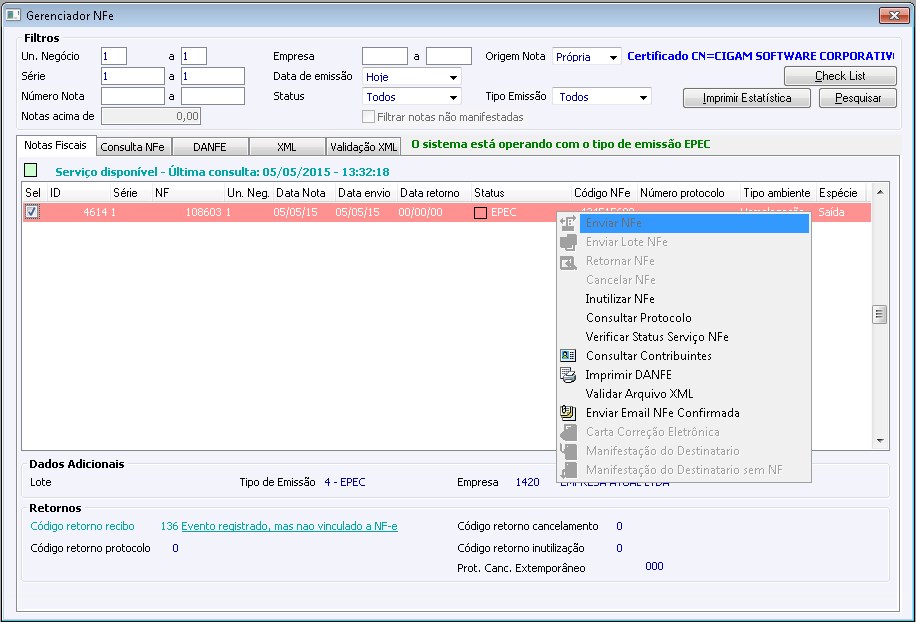Click the Enviar NFe envelope icon
The height and width of the screenshot is (622, 916).
coord(568,223)
